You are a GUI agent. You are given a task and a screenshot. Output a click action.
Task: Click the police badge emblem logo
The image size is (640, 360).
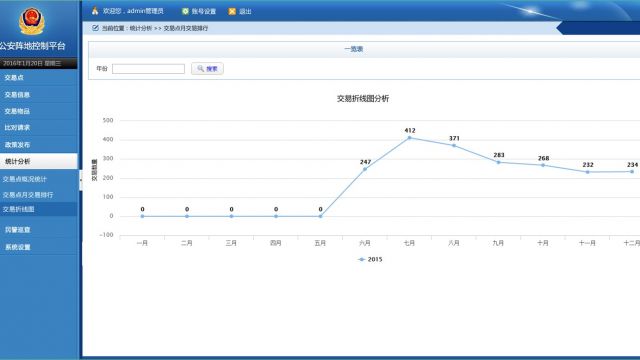click(32, 21)
